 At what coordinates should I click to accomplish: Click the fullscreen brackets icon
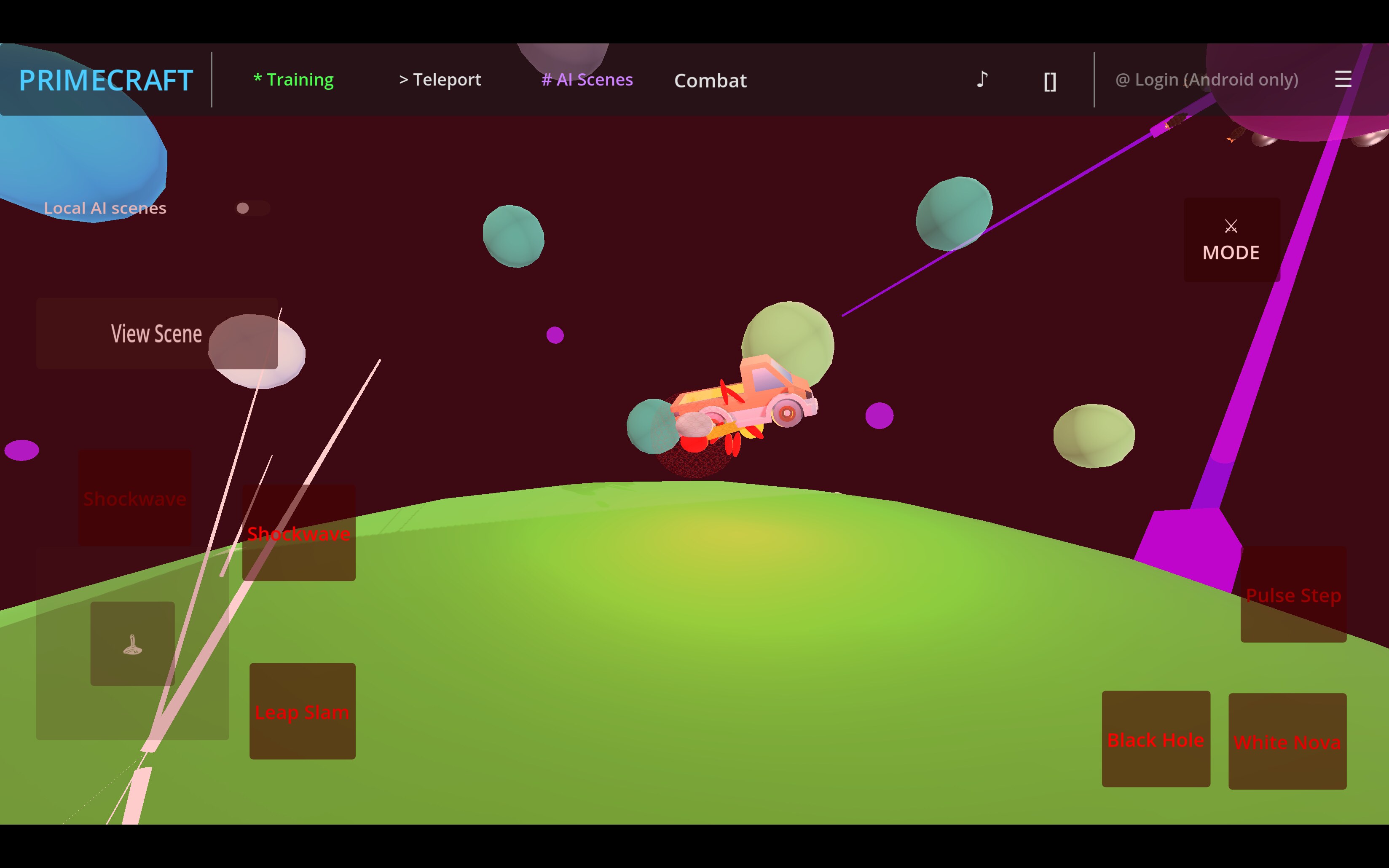[1050, 81]
